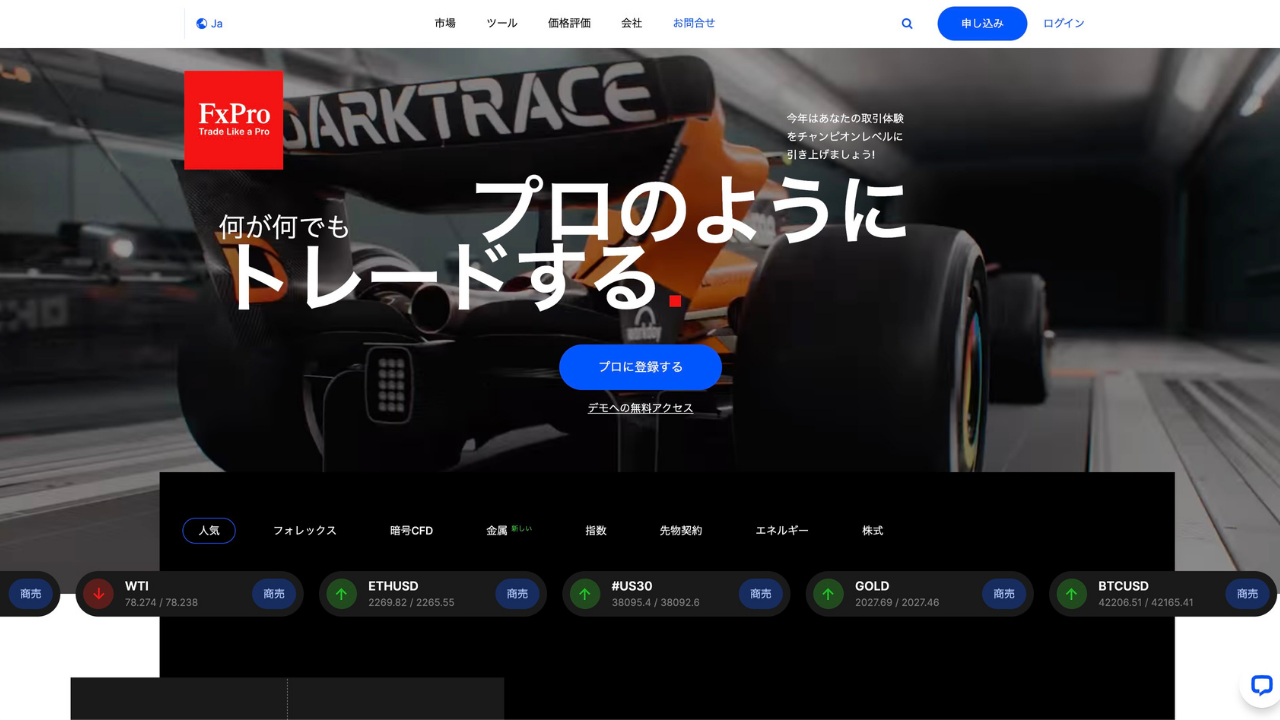Click the BTCUSD instrument name
This screenshot has width=1280, height=720.
click(x=1123, y=586)
